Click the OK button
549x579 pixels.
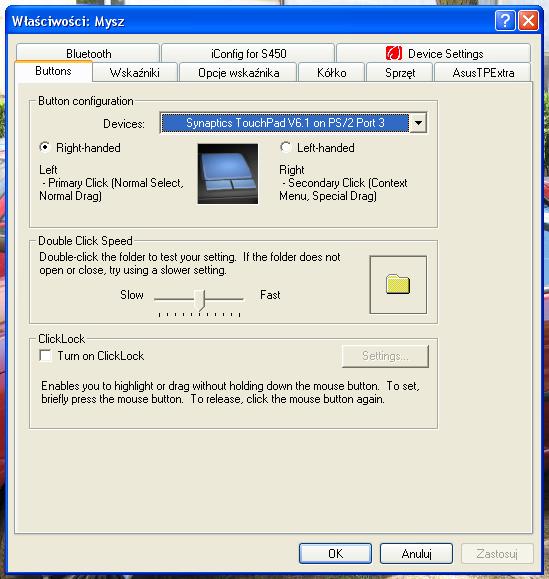pyautogui.click(x=335, y=553)
